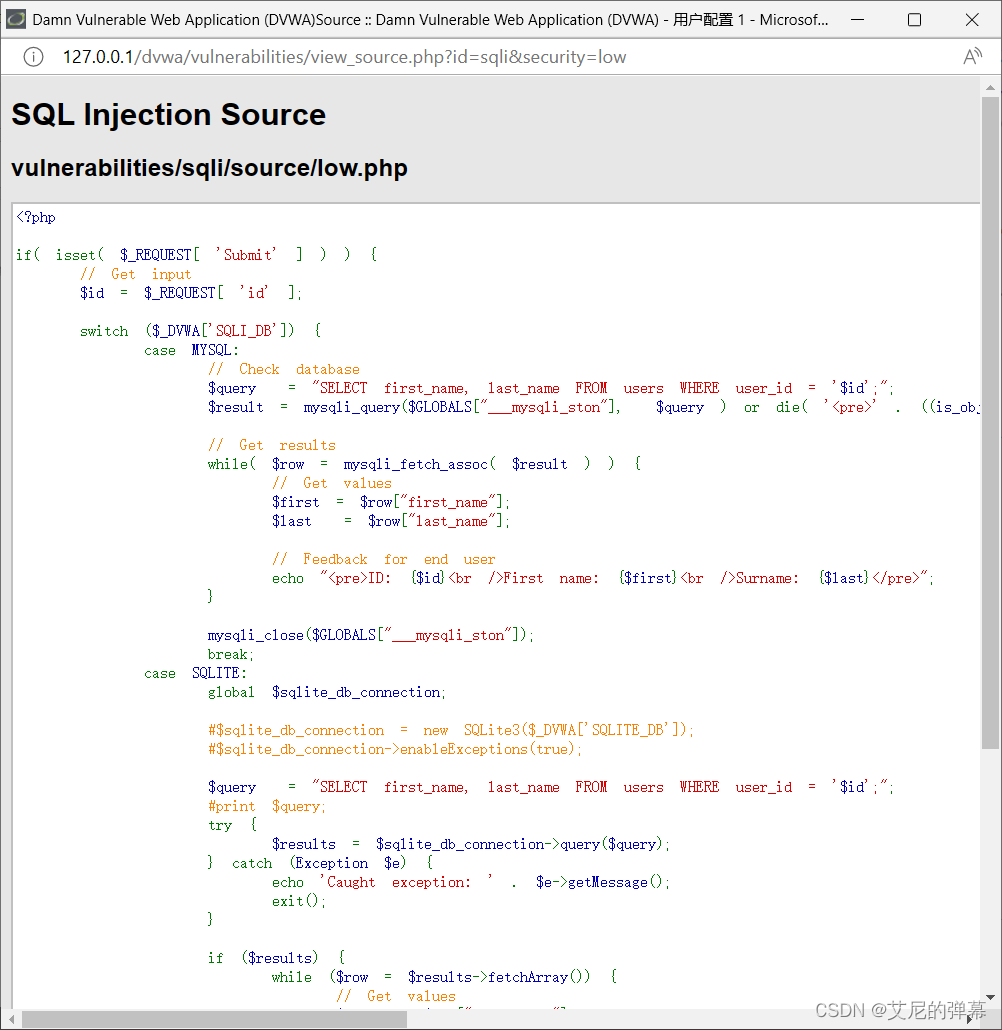Viewport: 1002px width, 1030px height.
Task: Click the 'exit();' statement
Action: tap(299, 901)
